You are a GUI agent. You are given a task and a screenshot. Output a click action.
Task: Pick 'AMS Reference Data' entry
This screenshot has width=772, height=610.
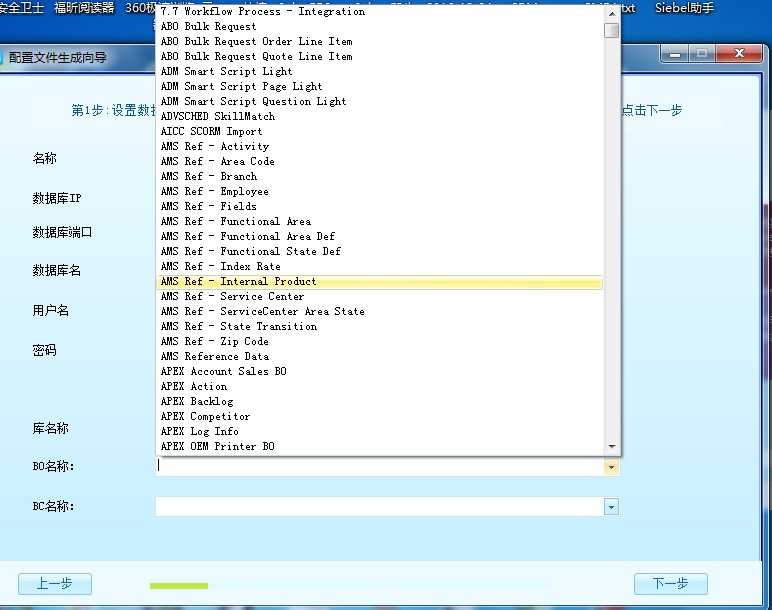379,356
